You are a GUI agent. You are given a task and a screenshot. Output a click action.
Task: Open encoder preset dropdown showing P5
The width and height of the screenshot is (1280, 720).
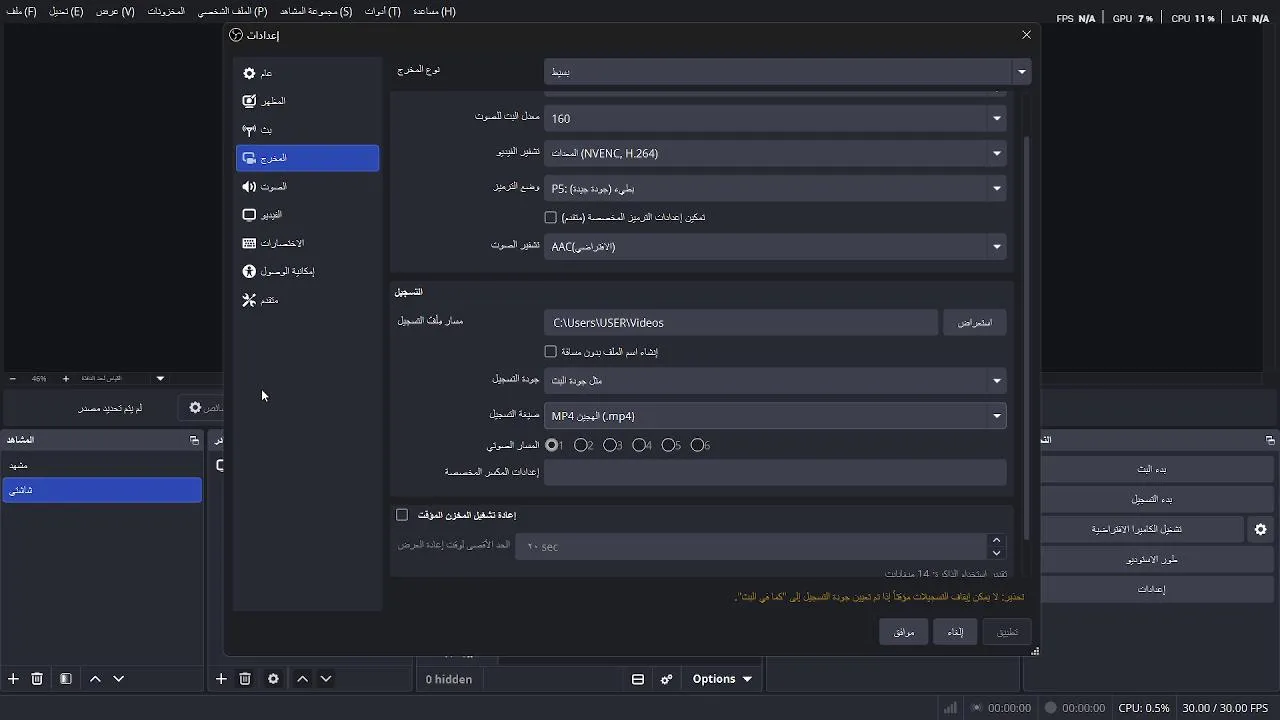[775, 188]
